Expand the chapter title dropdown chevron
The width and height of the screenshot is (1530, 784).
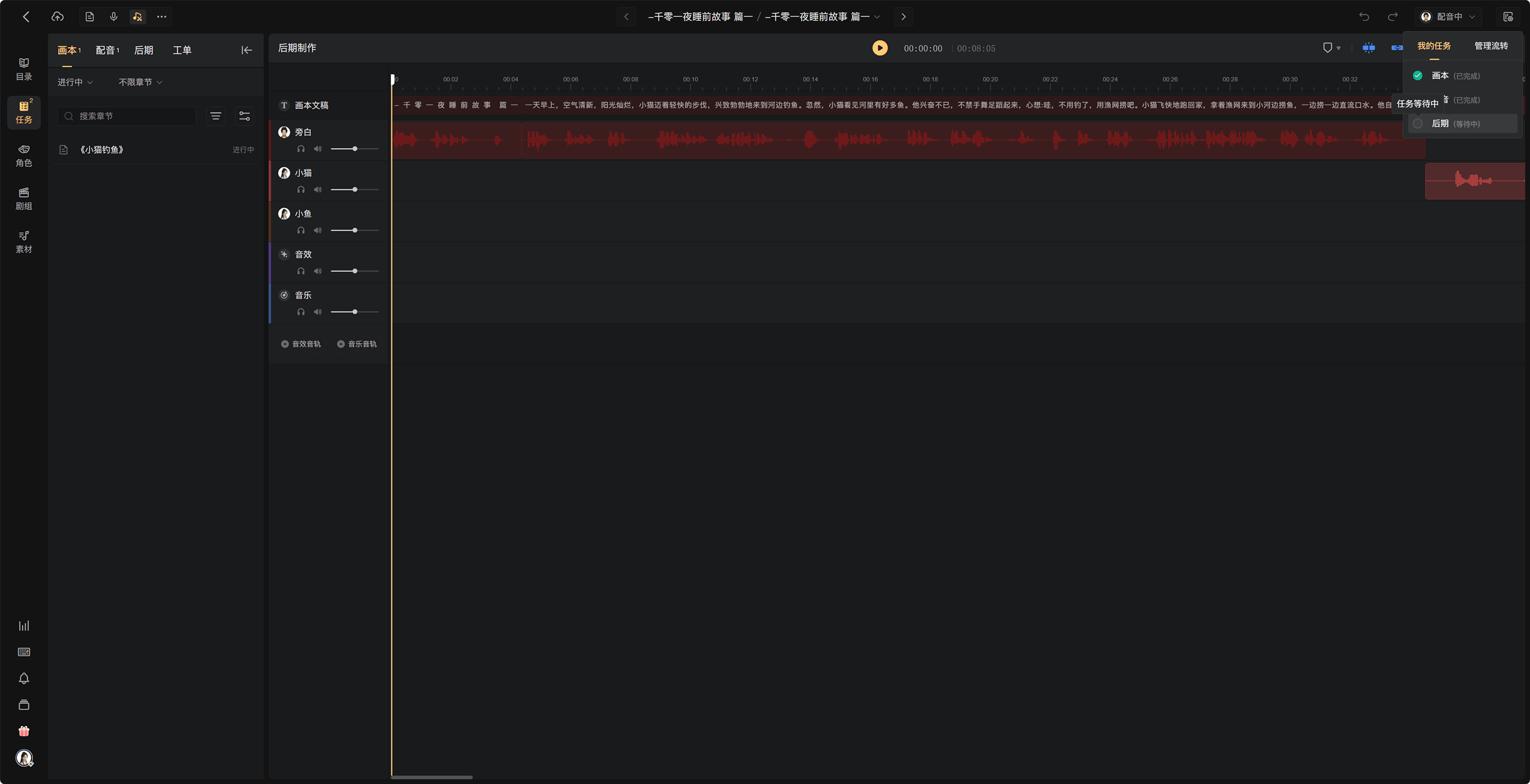877,16
